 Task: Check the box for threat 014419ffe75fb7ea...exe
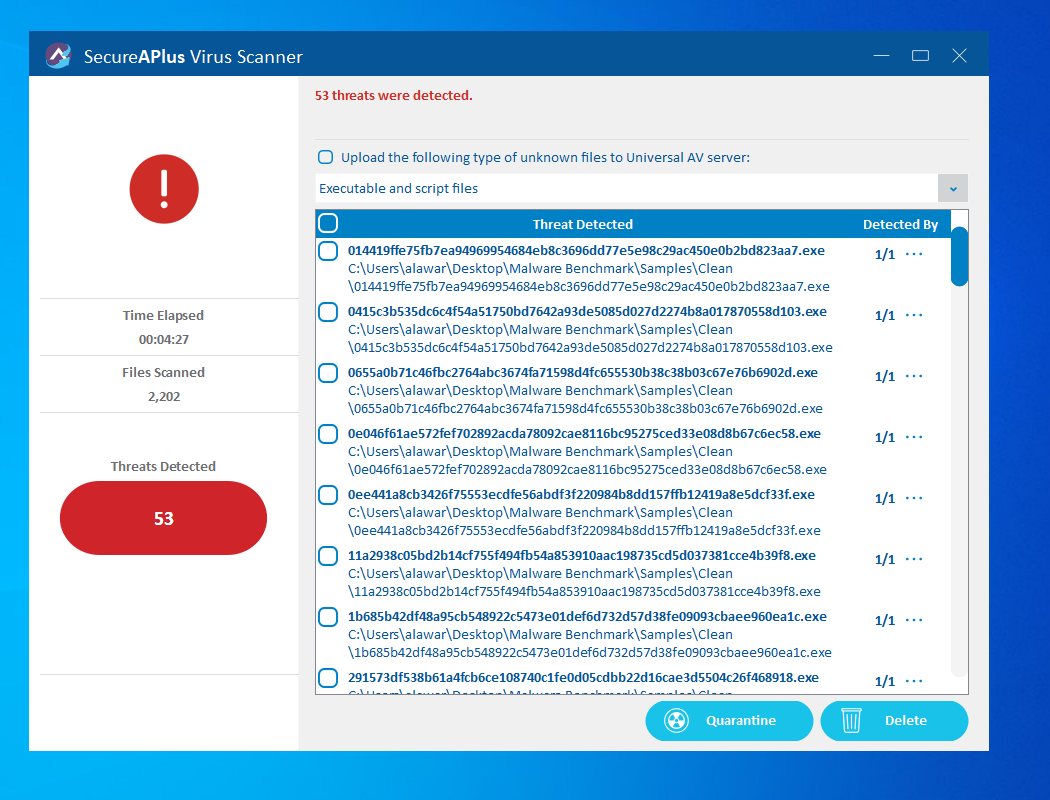328,251
